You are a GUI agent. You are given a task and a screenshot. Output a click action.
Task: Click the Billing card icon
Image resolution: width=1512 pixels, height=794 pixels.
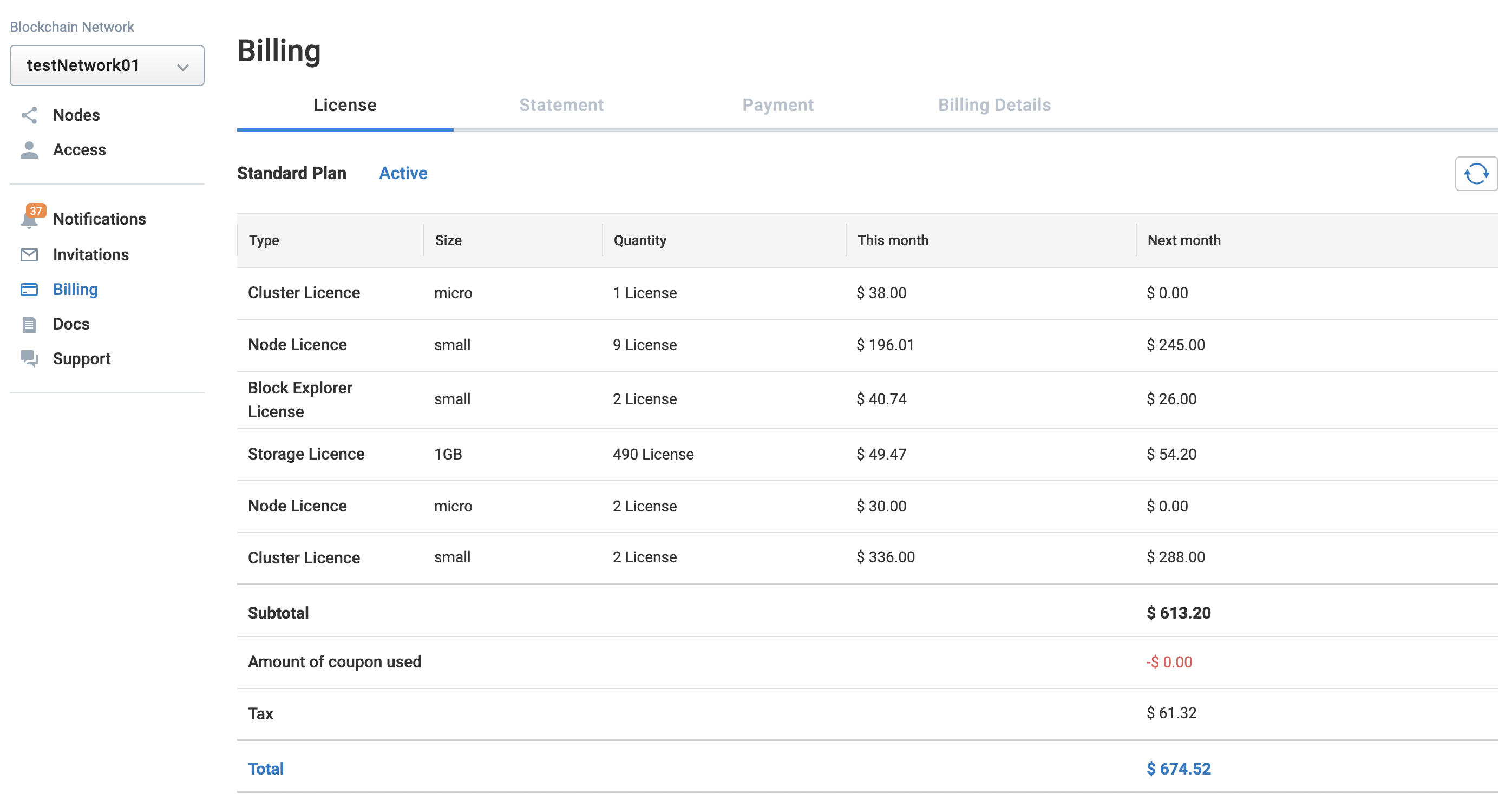pos(29,290)
